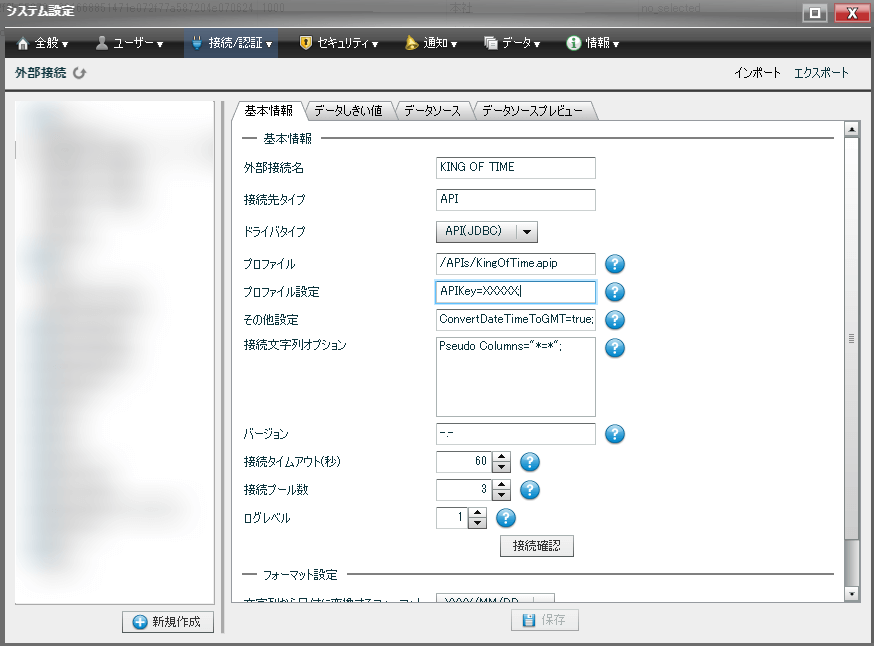Click the 接続プール数 value field
Viewport: 874px width, 646px height.
(464, 489)
